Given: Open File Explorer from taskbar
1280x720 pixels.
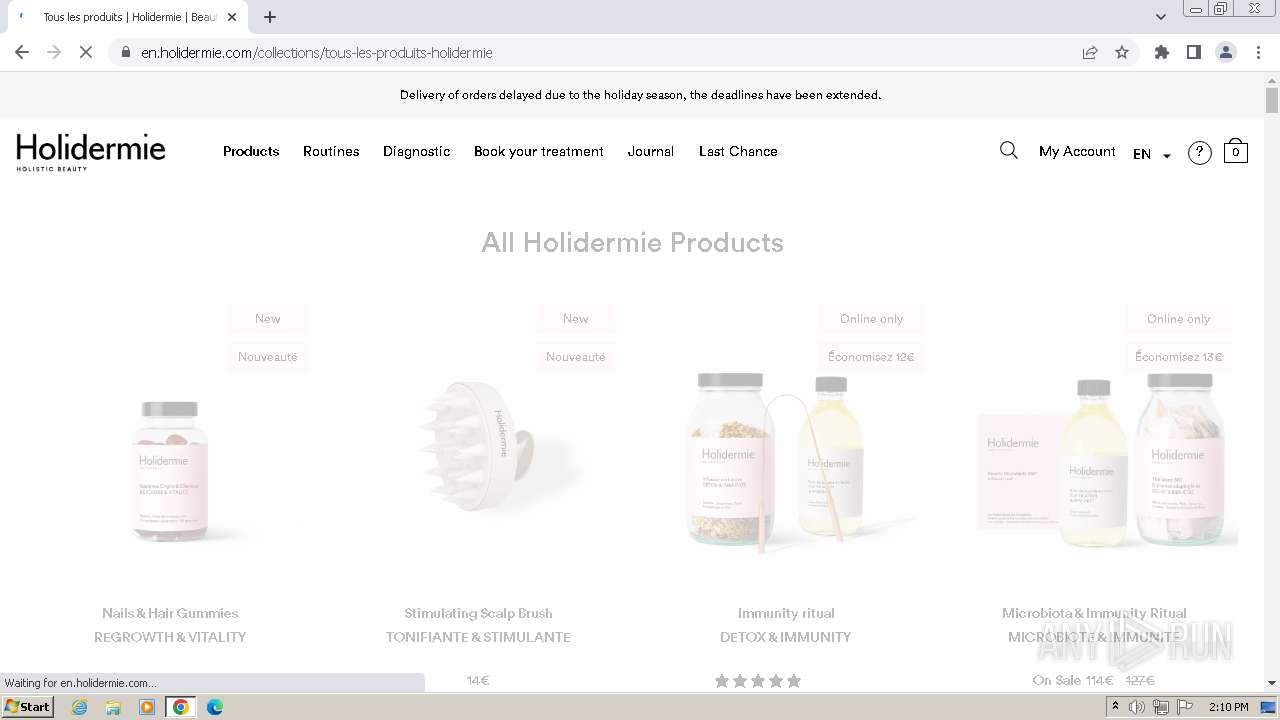Looking at the screenshot, I should pyautogui.click(x=113, y=707).
